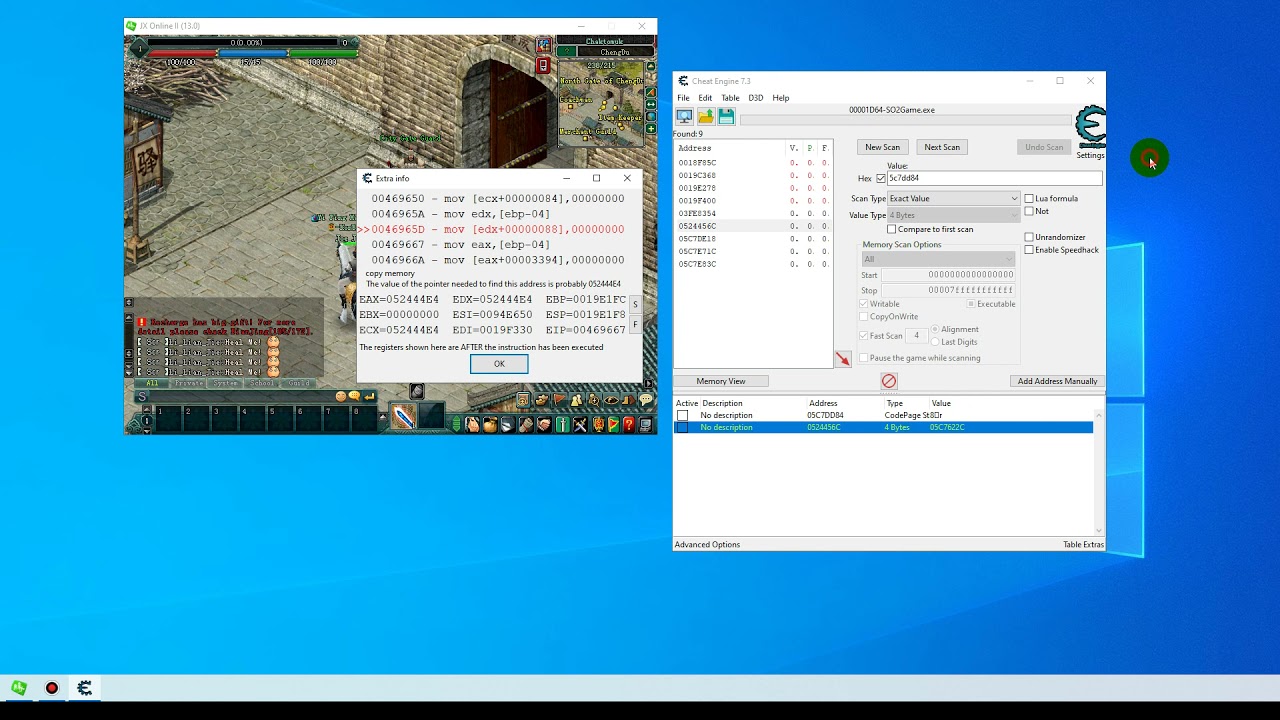Image resolution: width=1280 pixels, height=720 pixels.
Task: Toggle the Not checkbox
Action: (x=1030, y=211)
